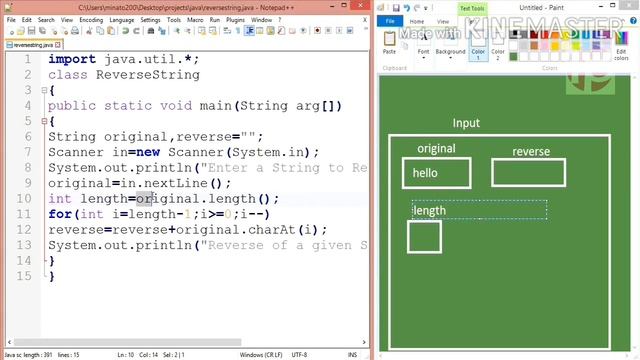The image size is (640, 360).
Task: Click the Undo arrow in Paint title bar
Action: tap(407, 8)
